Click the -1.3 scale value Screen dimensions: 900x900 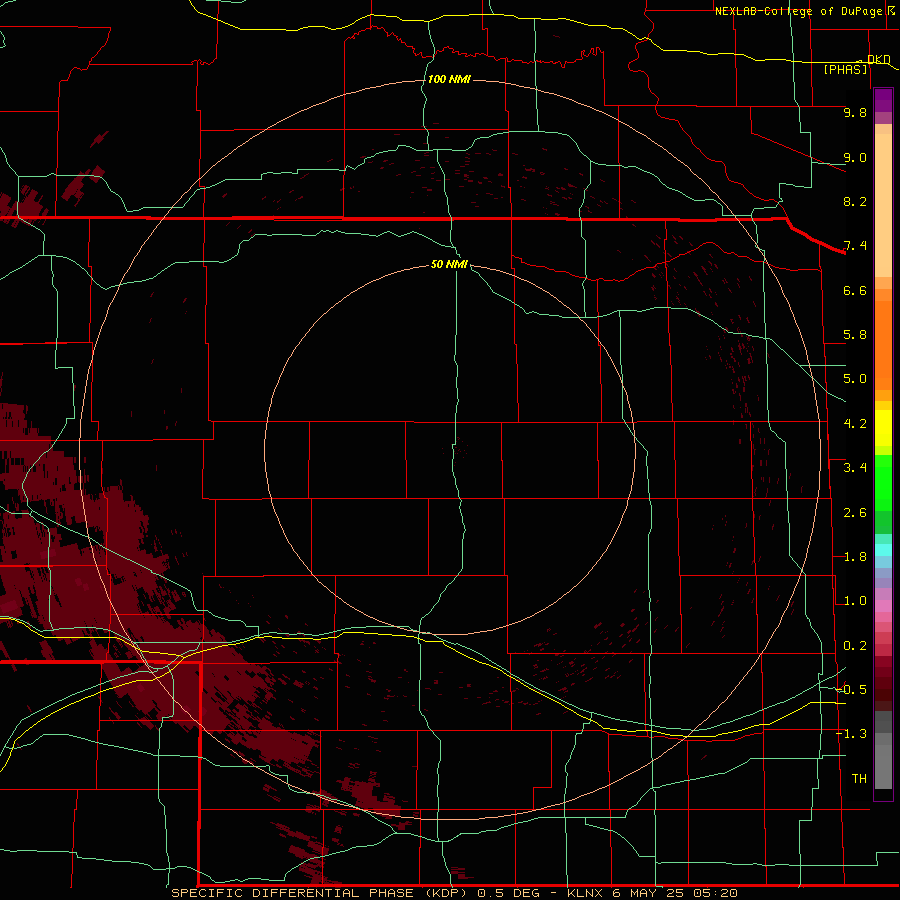coord(851,734)
